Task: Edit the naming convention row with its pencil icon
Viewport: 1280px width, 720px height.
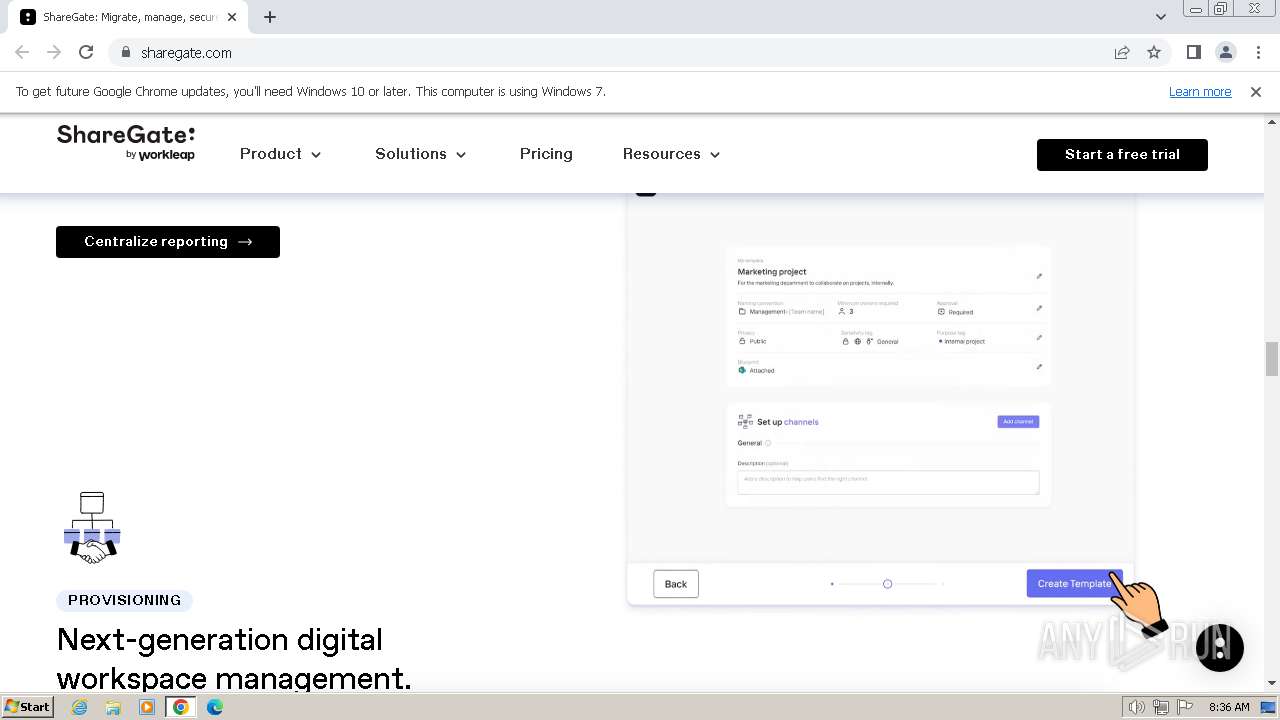Action: [x=1039, y=309]
